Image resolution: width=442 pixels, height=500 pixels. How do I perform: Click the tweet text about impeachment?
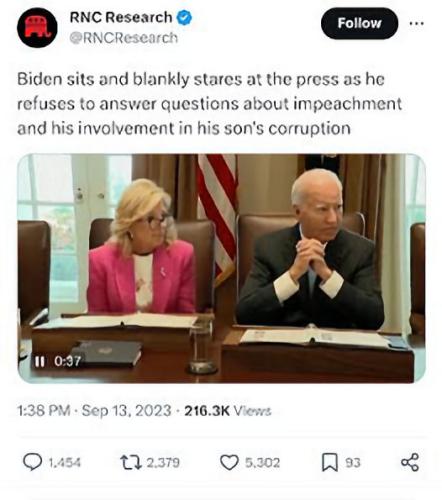point(209,104)
